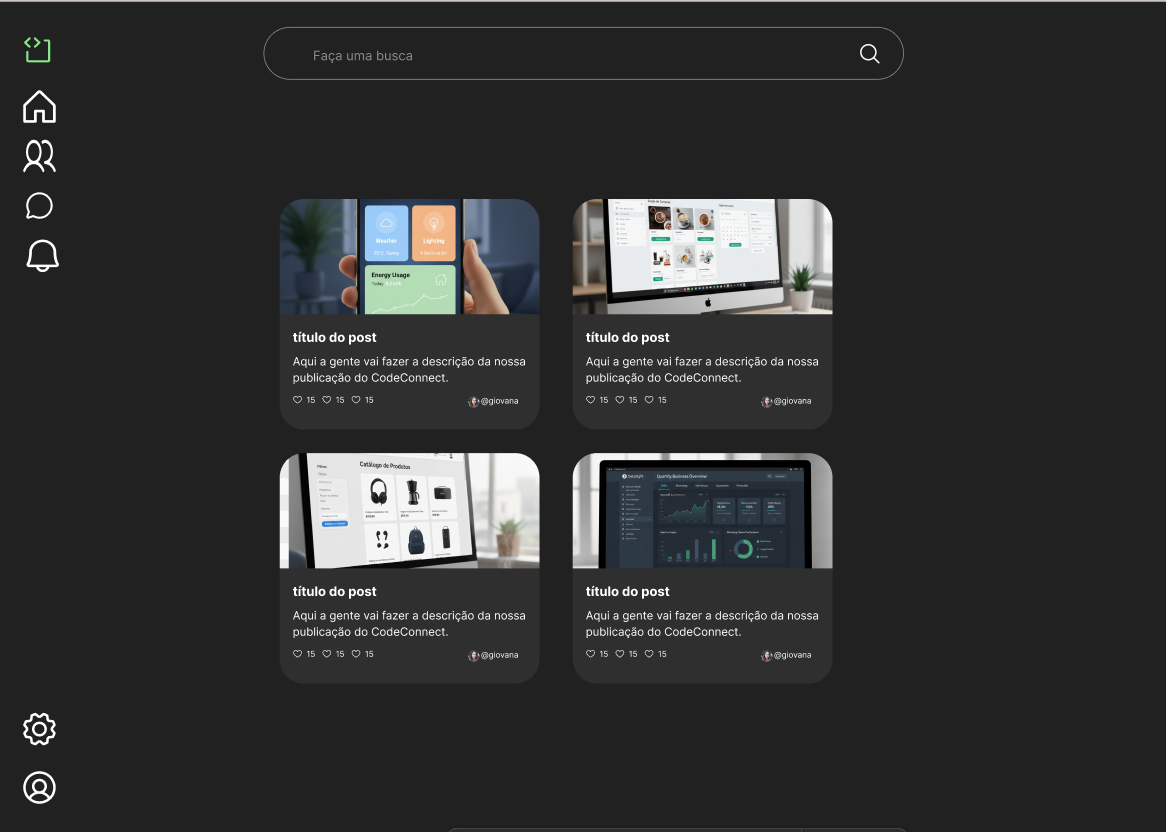Click giovana's avatar in smart home card
Viewport: 1166px width, 832px height.
pyautogui.click(x=474, y=402)
